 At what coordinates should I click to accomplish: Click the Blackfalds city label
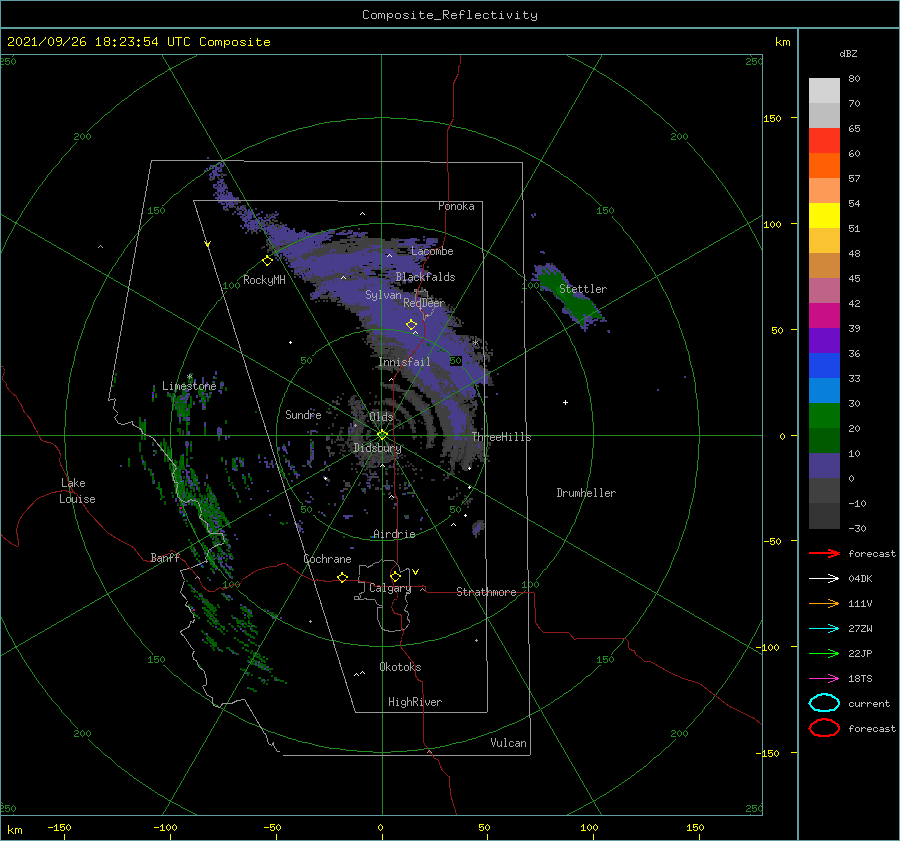click(x=425, y=277)
